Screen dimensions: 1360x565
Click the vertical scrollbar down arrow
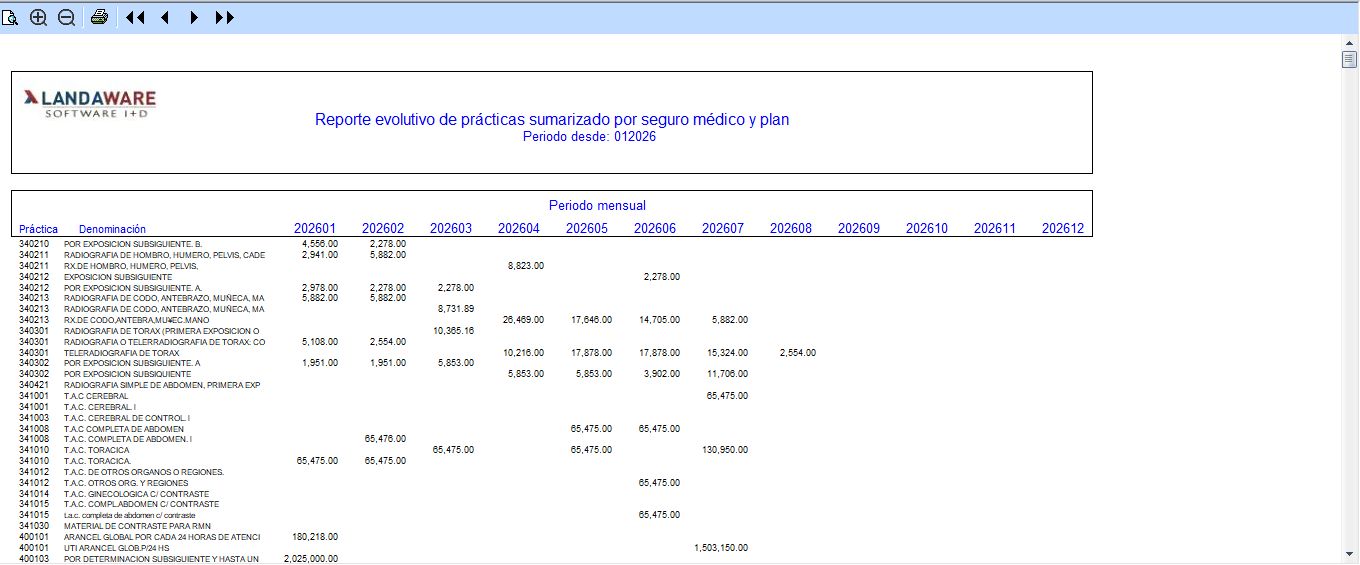(1349, 553)
